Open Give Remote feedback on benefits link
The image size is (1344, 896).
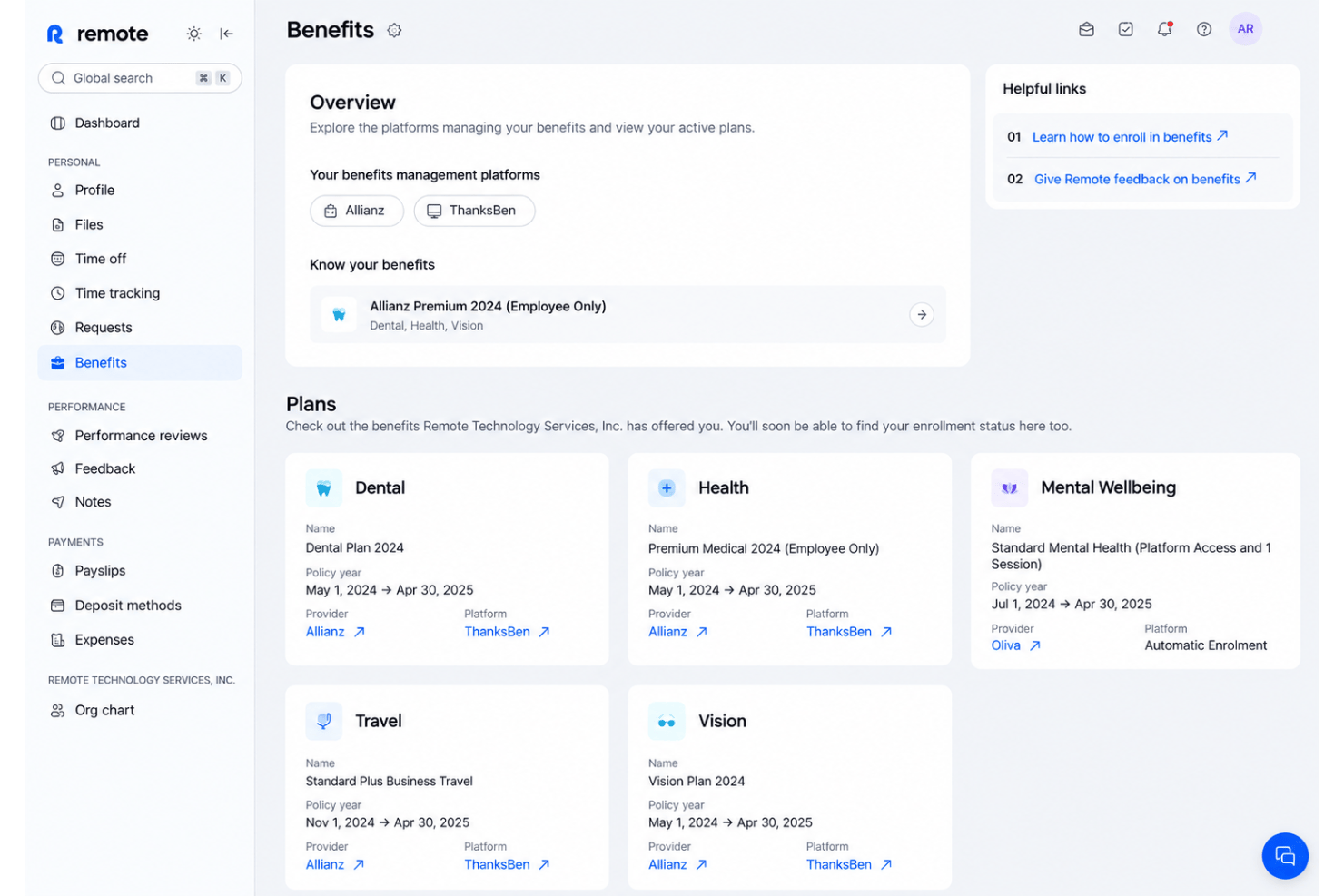1145,179
